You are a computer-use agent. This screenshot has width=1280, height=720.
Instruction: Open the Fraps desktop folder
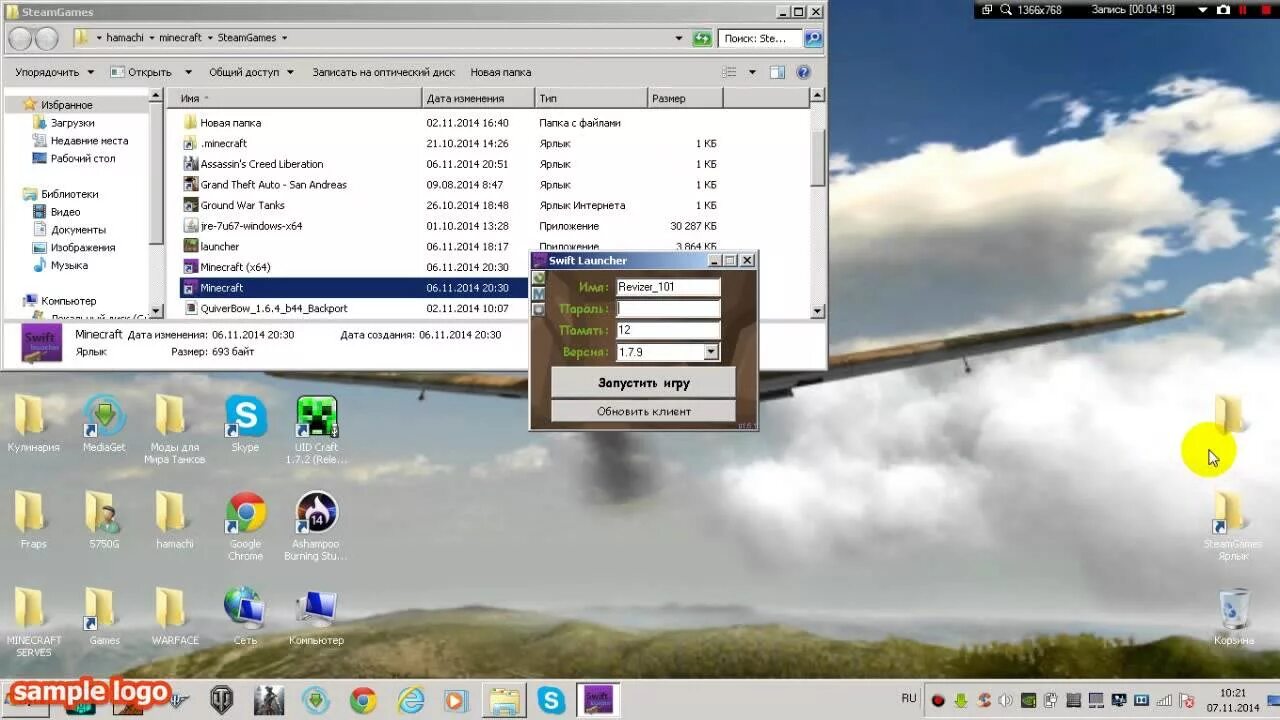(x=33, y=521)
